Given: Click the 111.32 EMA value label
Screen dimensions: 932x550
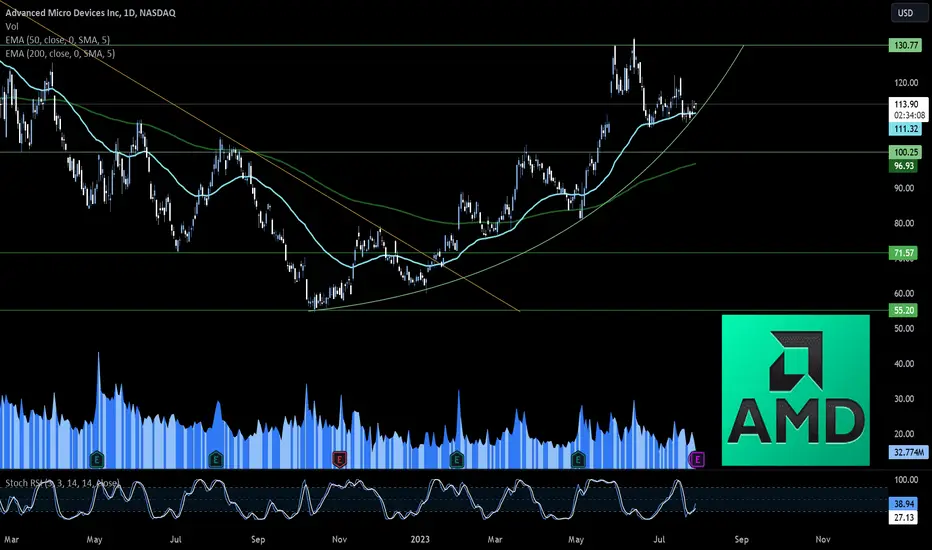Looking at the screenshot, I should click(x=905, y=129).
